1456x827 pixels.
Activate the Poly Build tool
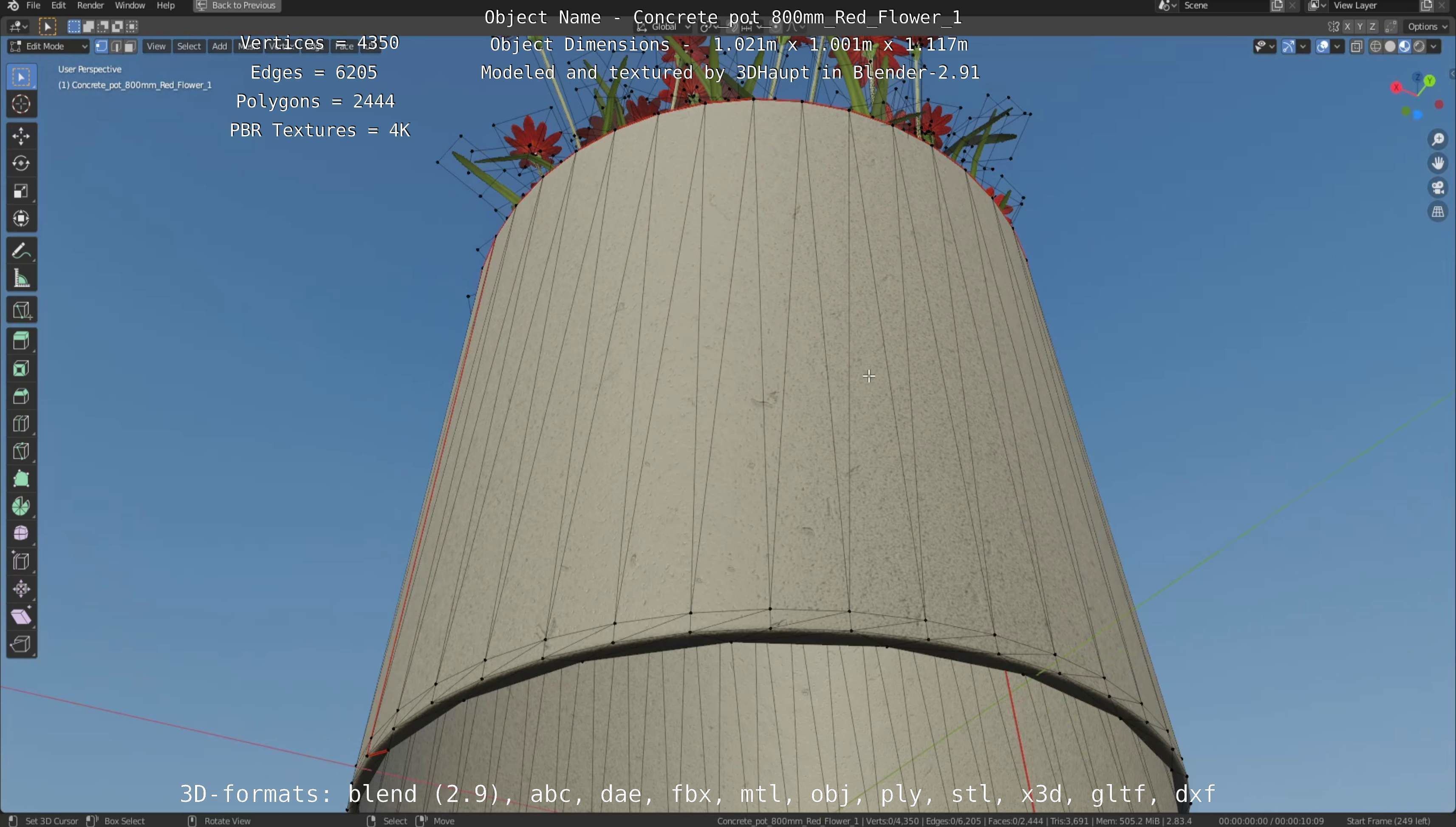[x=22, y=479]
